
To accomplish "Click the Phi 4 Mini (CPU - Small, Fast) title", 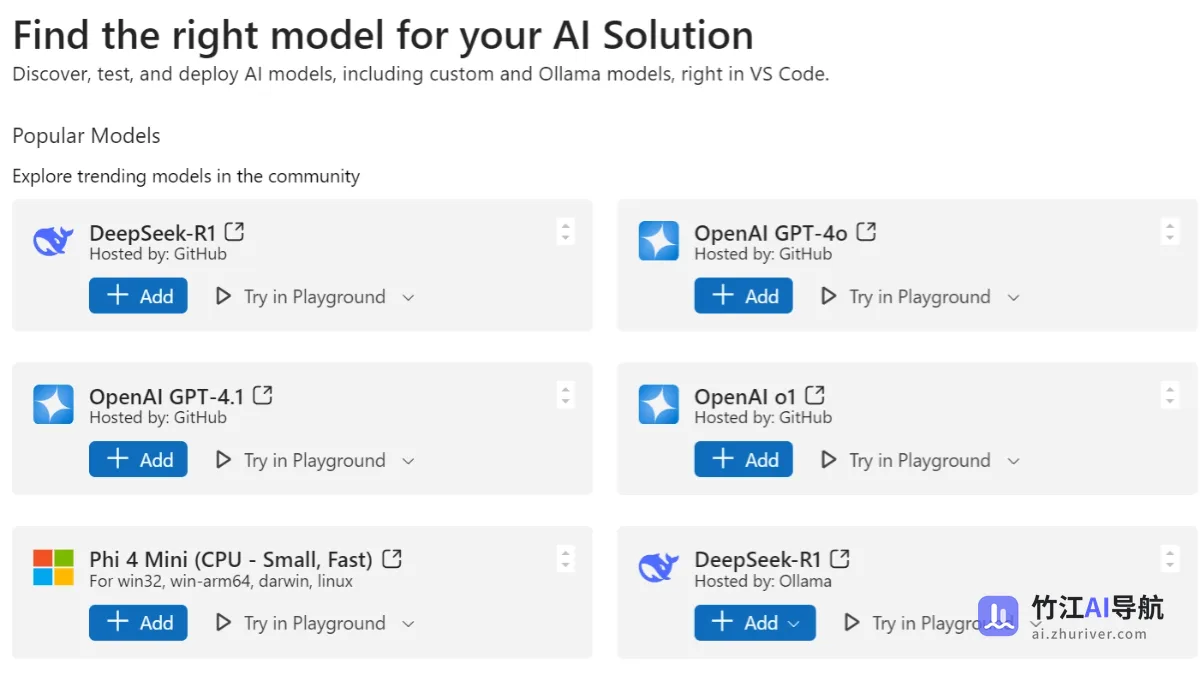I will point(231,559).
